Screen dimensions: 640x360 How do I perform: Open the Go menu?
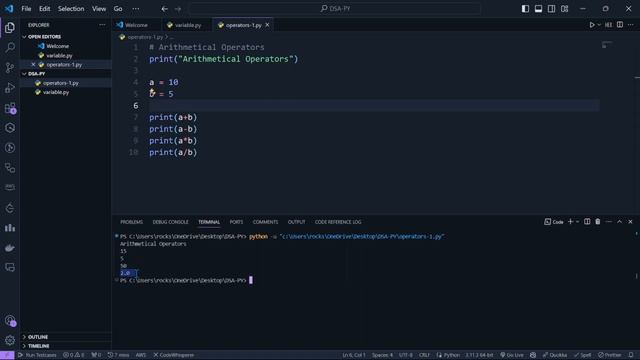(118, 9)
